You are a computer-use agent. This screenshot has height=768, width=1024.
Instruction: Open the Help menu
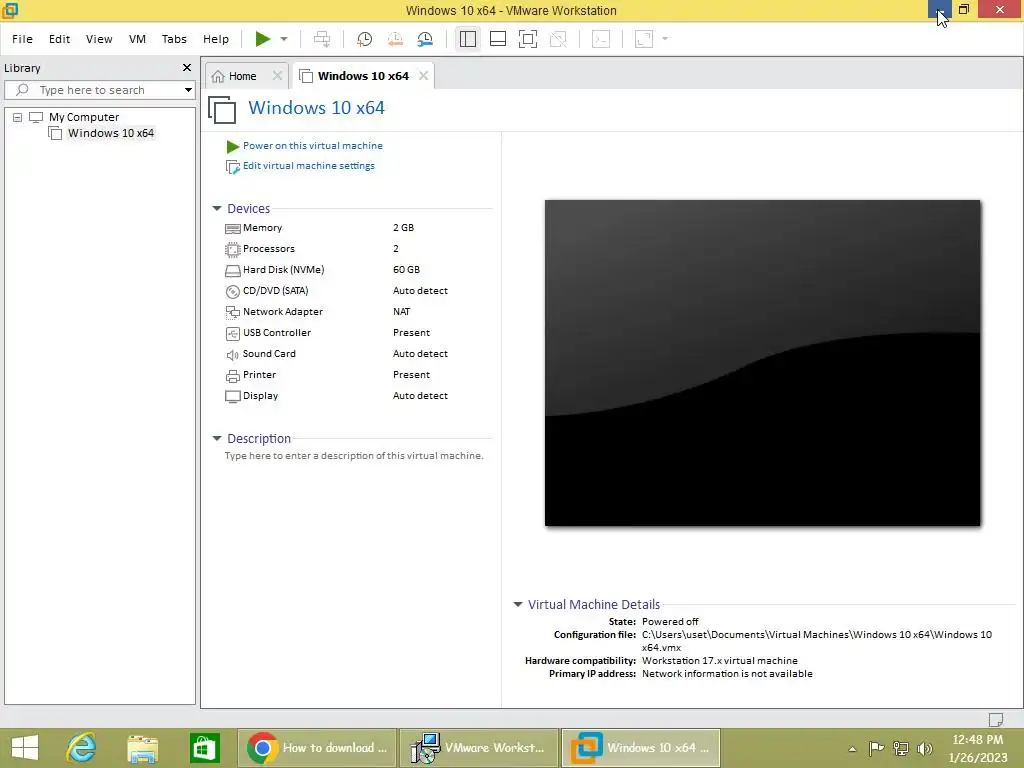[x=216, y=39]
